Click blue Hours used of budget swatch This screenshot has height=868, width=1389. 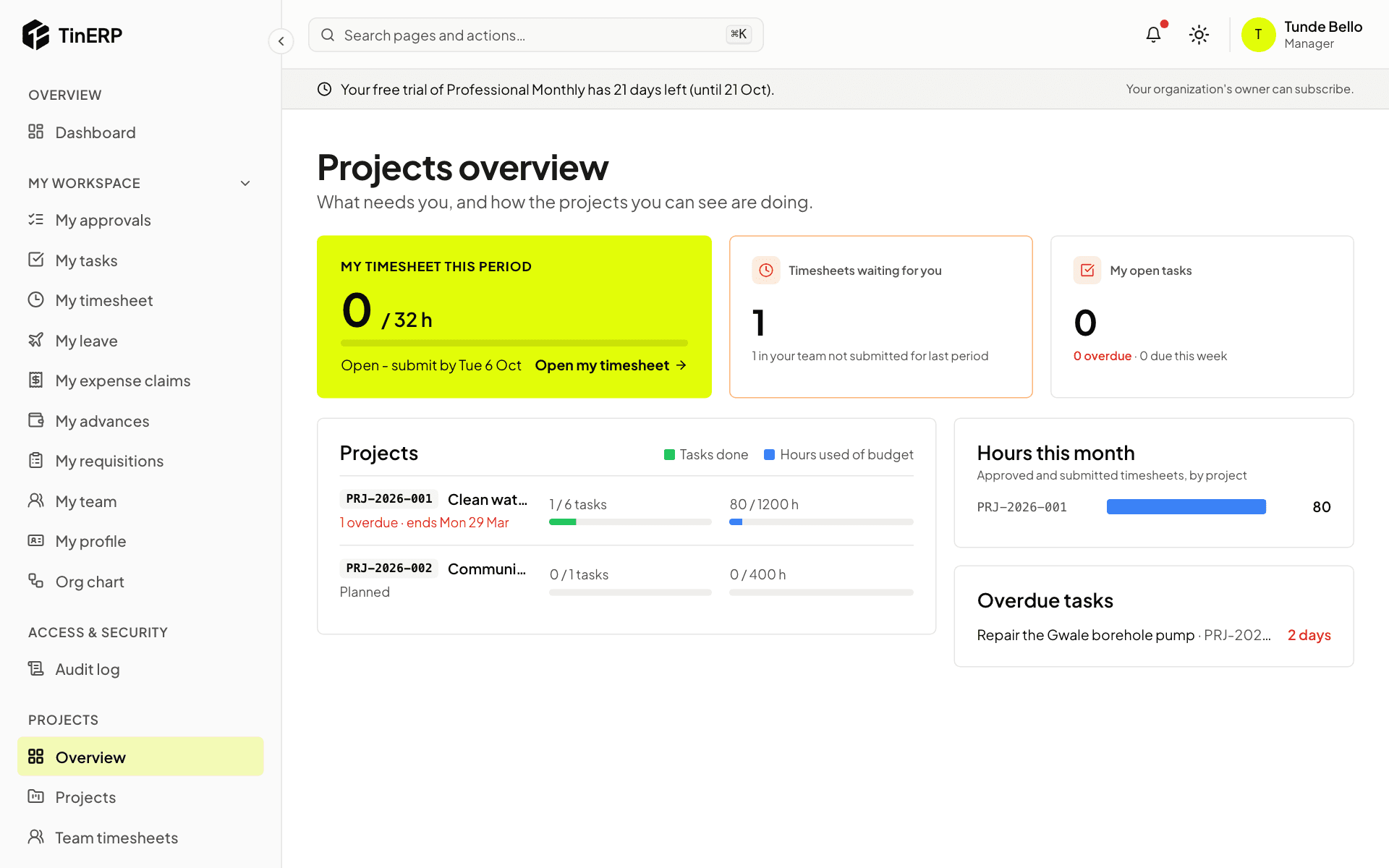[x=769, y=455]
